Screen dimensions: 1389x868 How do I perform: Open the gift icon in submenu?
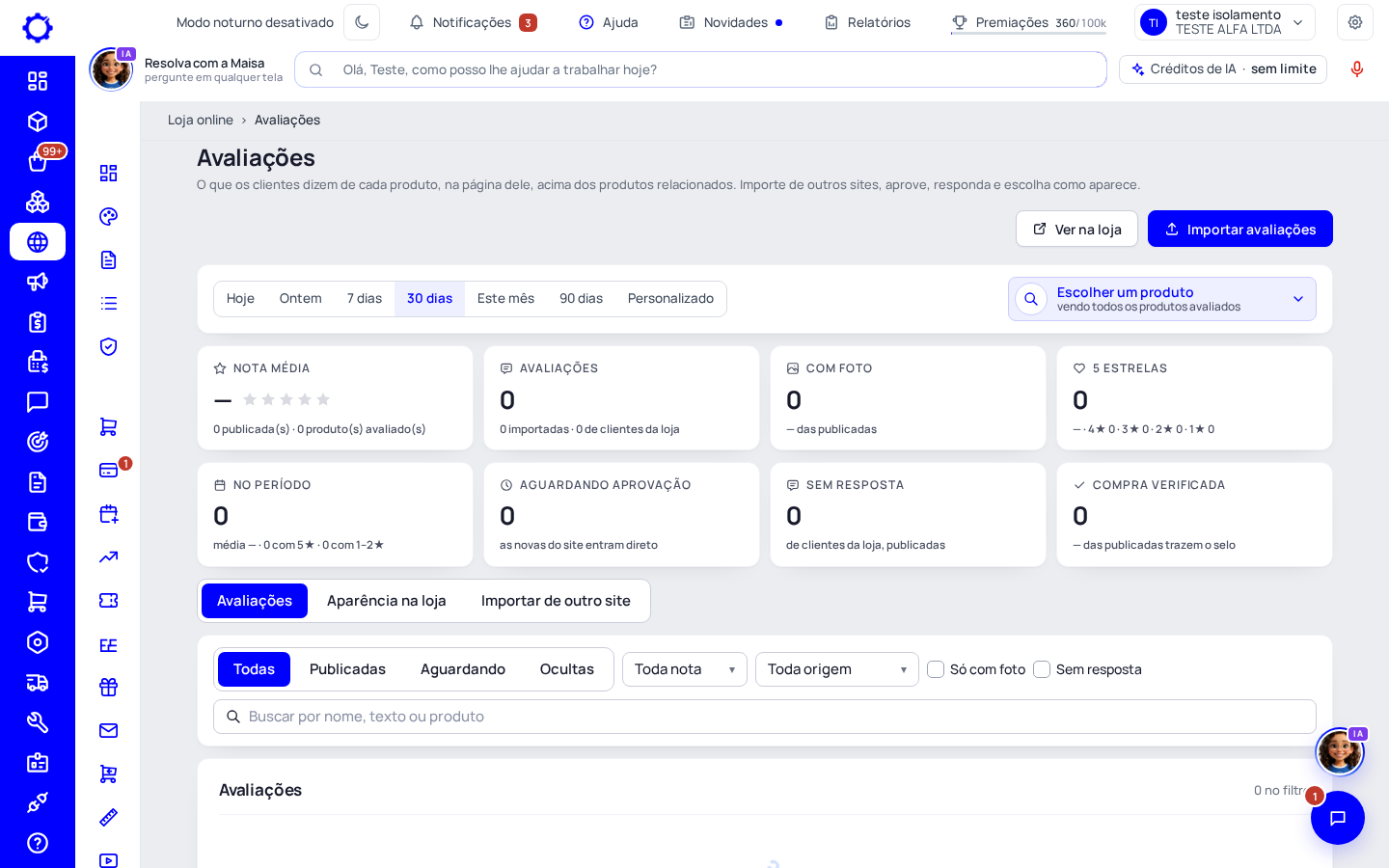pos(108,687)
